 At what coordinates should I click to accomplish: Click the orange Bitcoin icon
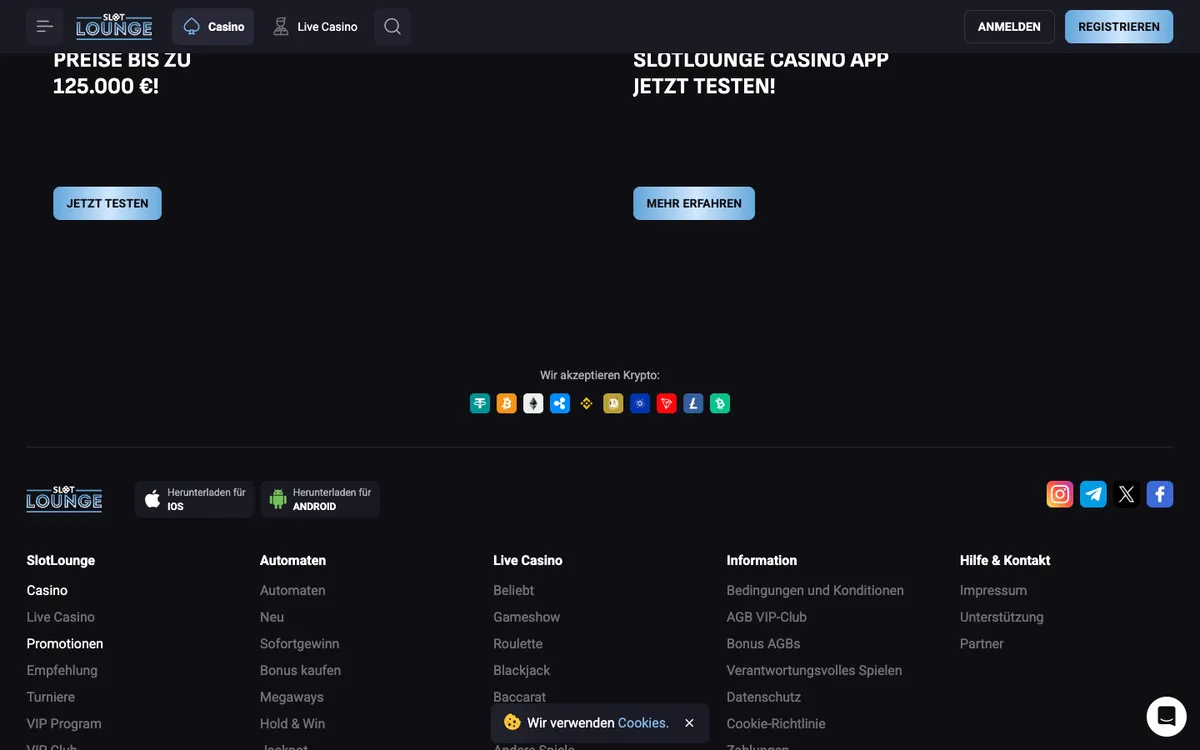pos(507,404)
